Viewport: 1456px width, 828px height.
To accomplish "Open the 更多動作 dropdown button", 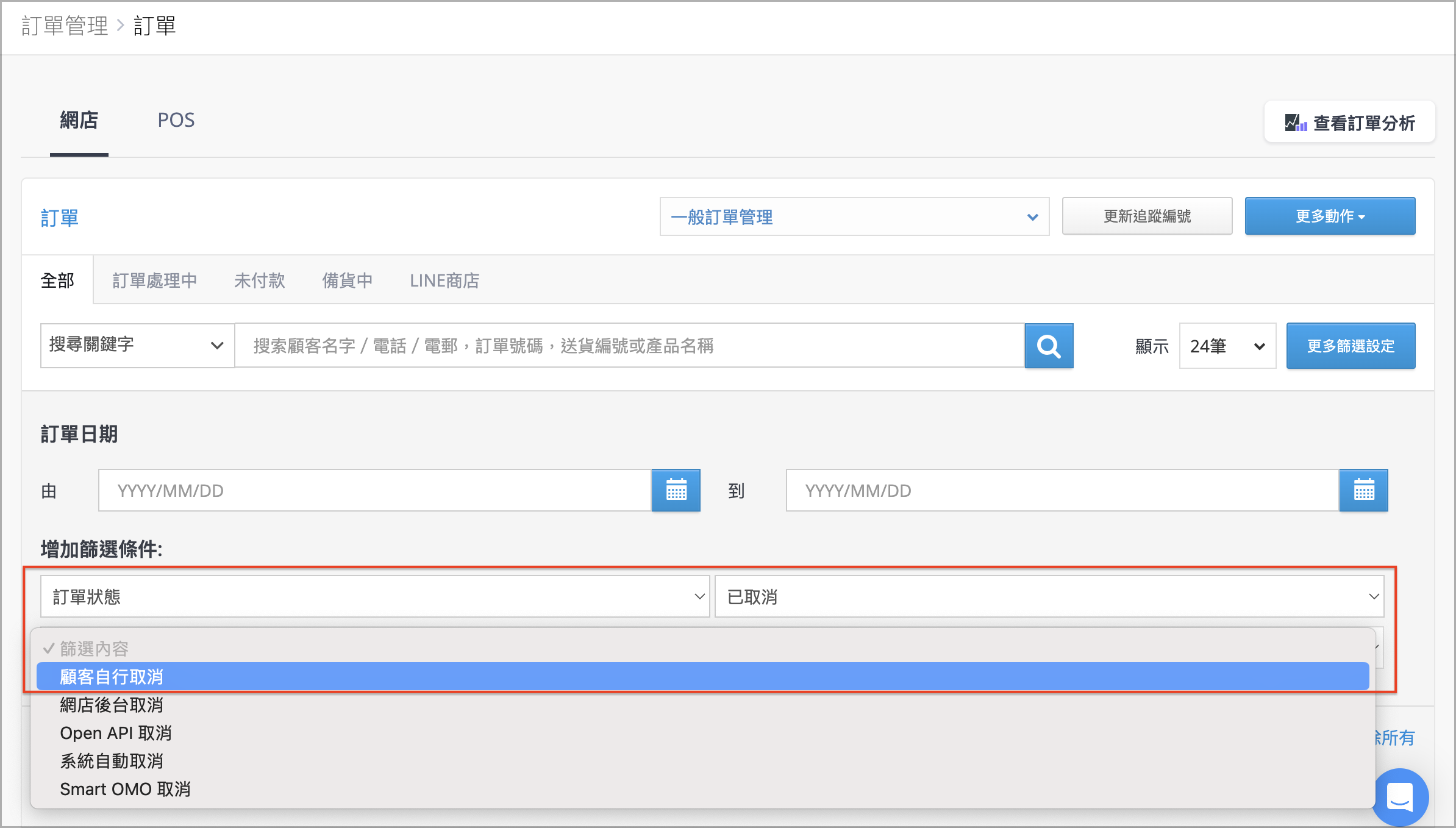I will tap(1330, 216).
